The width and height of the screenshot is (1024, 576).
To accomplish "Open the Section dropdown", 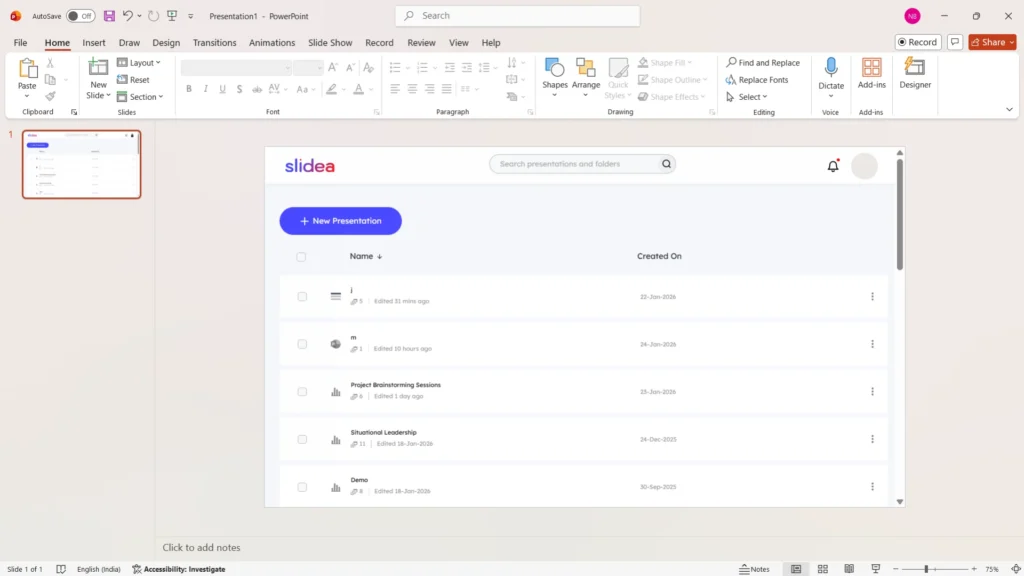I will click(x=138, y=97).
